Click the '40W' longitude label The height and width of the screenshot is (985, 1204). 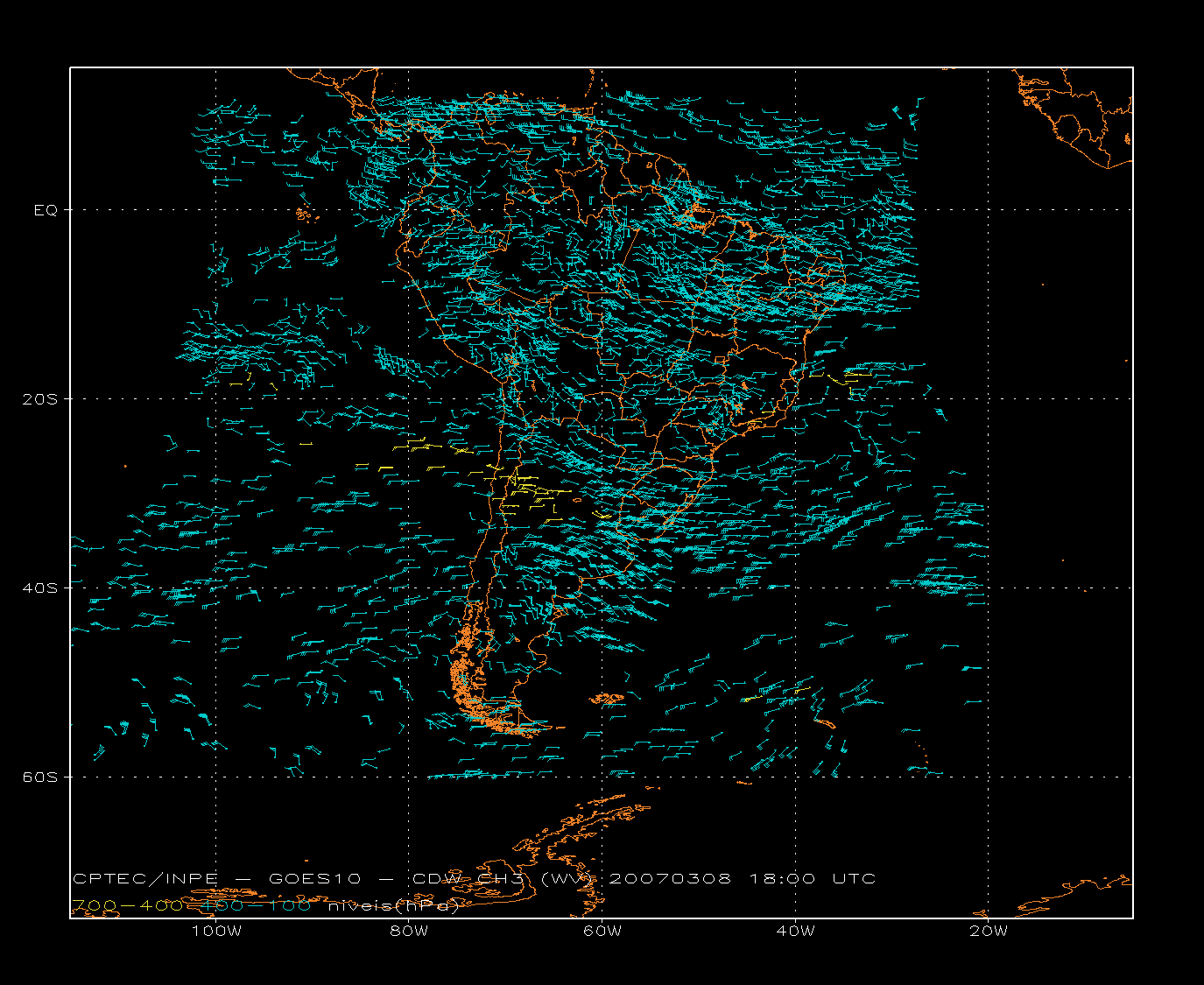pyautogui.click(x=795, y=931)
